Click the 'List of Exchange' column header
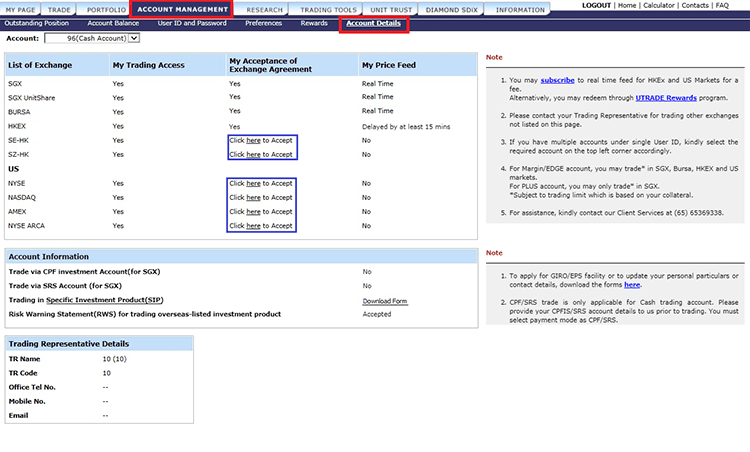 (x=40, y=65)
